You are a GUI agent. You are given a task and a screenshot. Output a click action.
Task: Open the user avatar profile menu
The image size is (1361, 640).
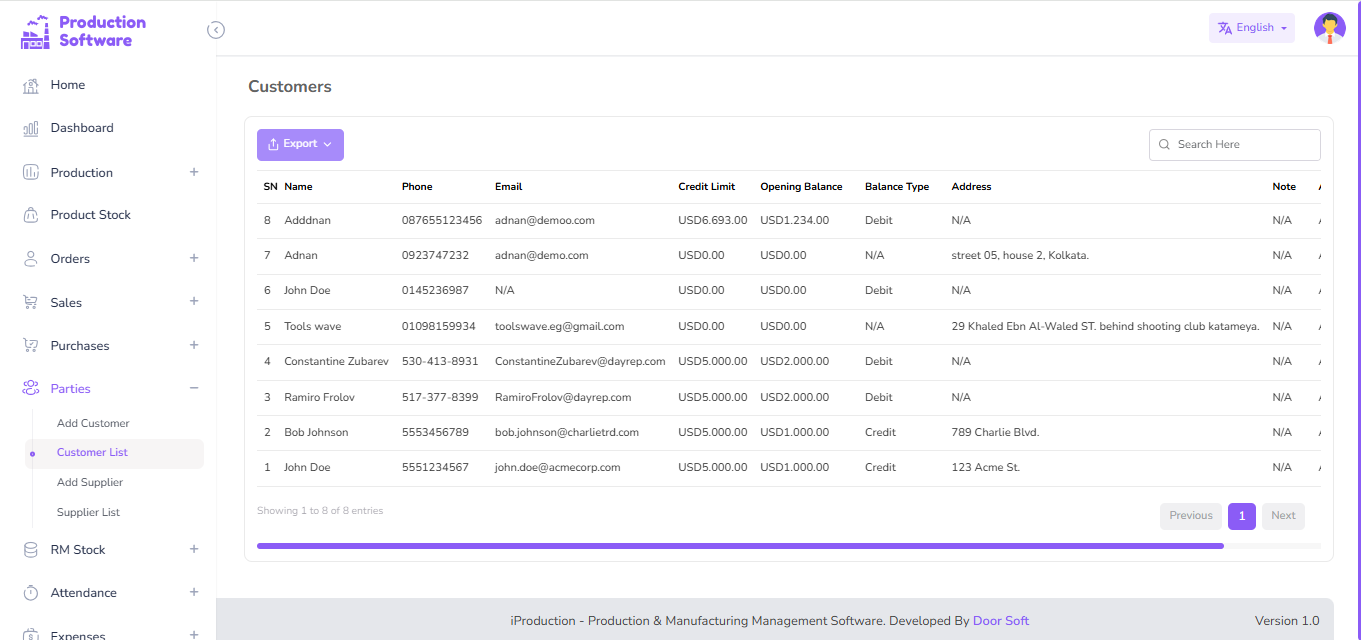coord(1329,28)
